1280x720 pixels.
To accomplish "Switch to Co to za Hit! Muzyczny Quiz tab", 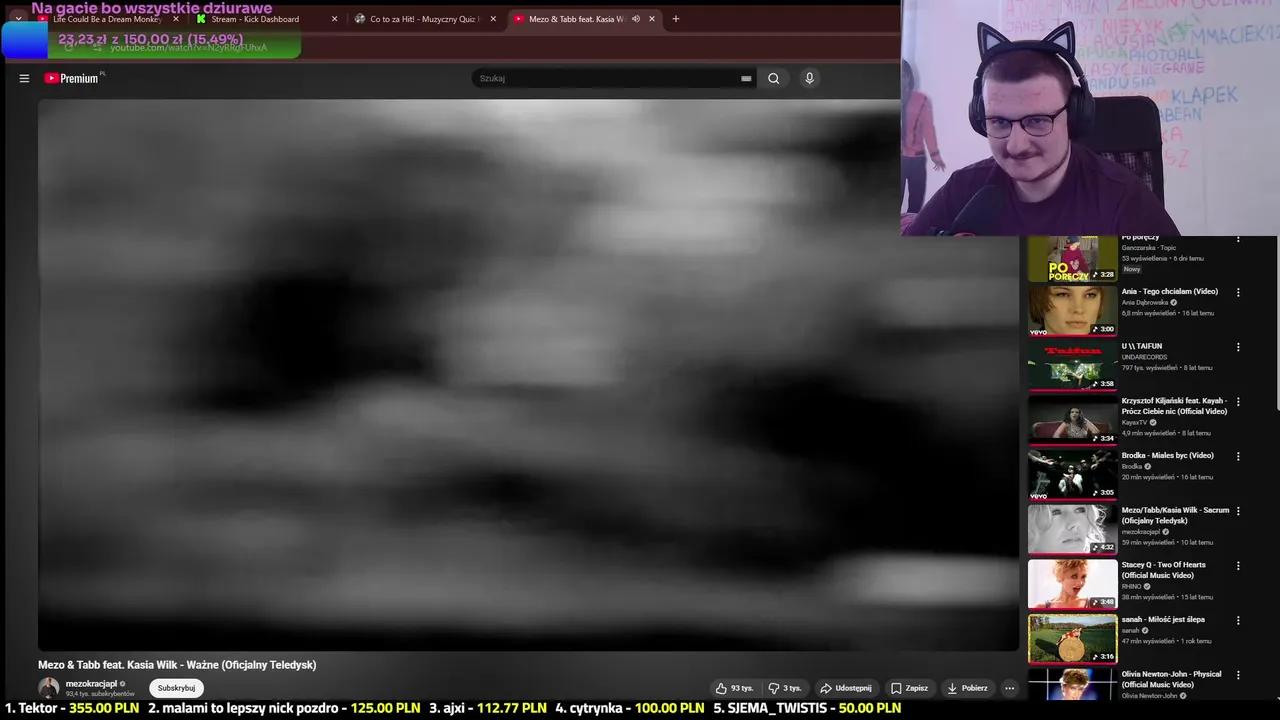I will [x=425, y=19].
